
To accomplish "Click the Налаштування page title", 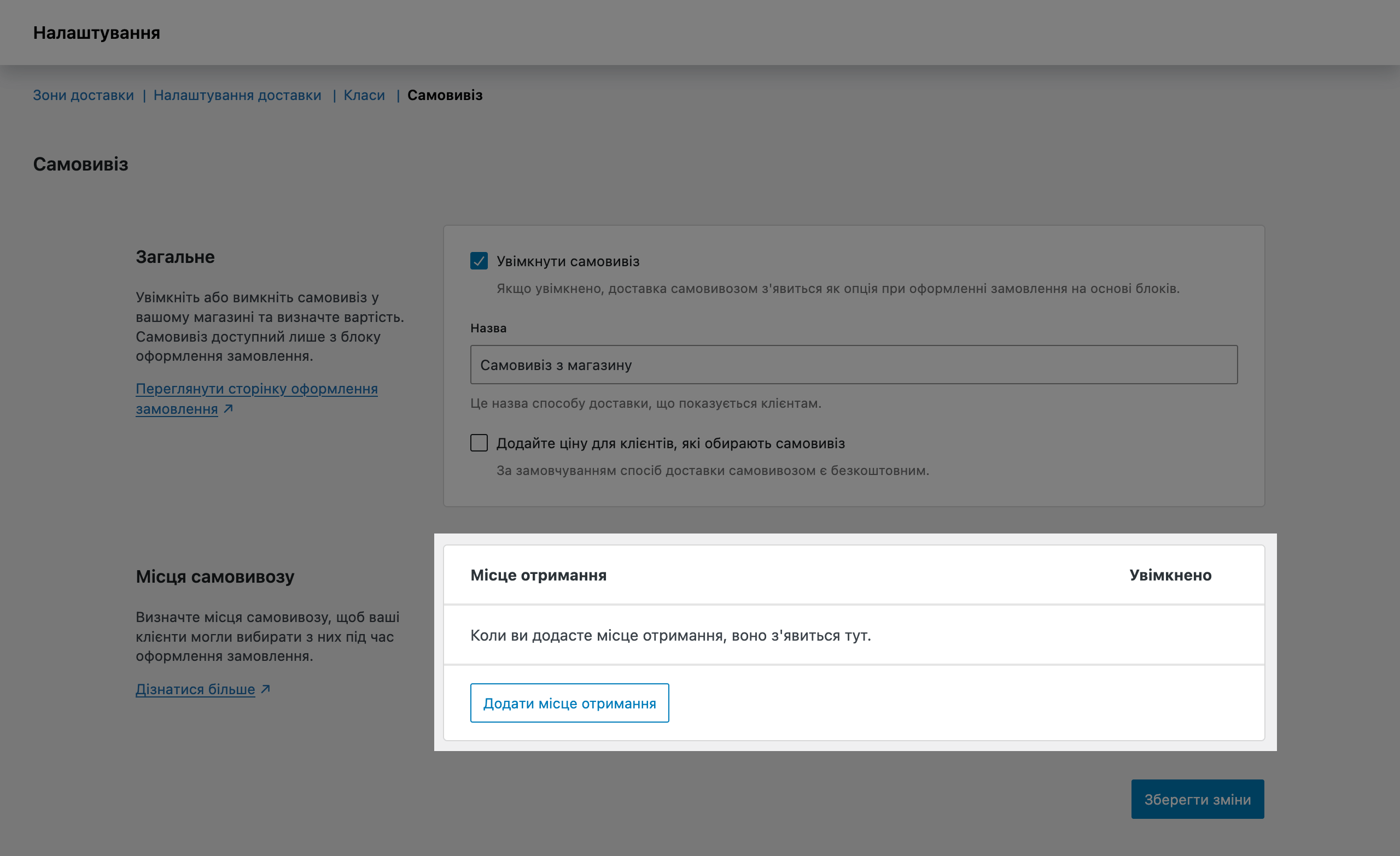I will tap(97, 32).
